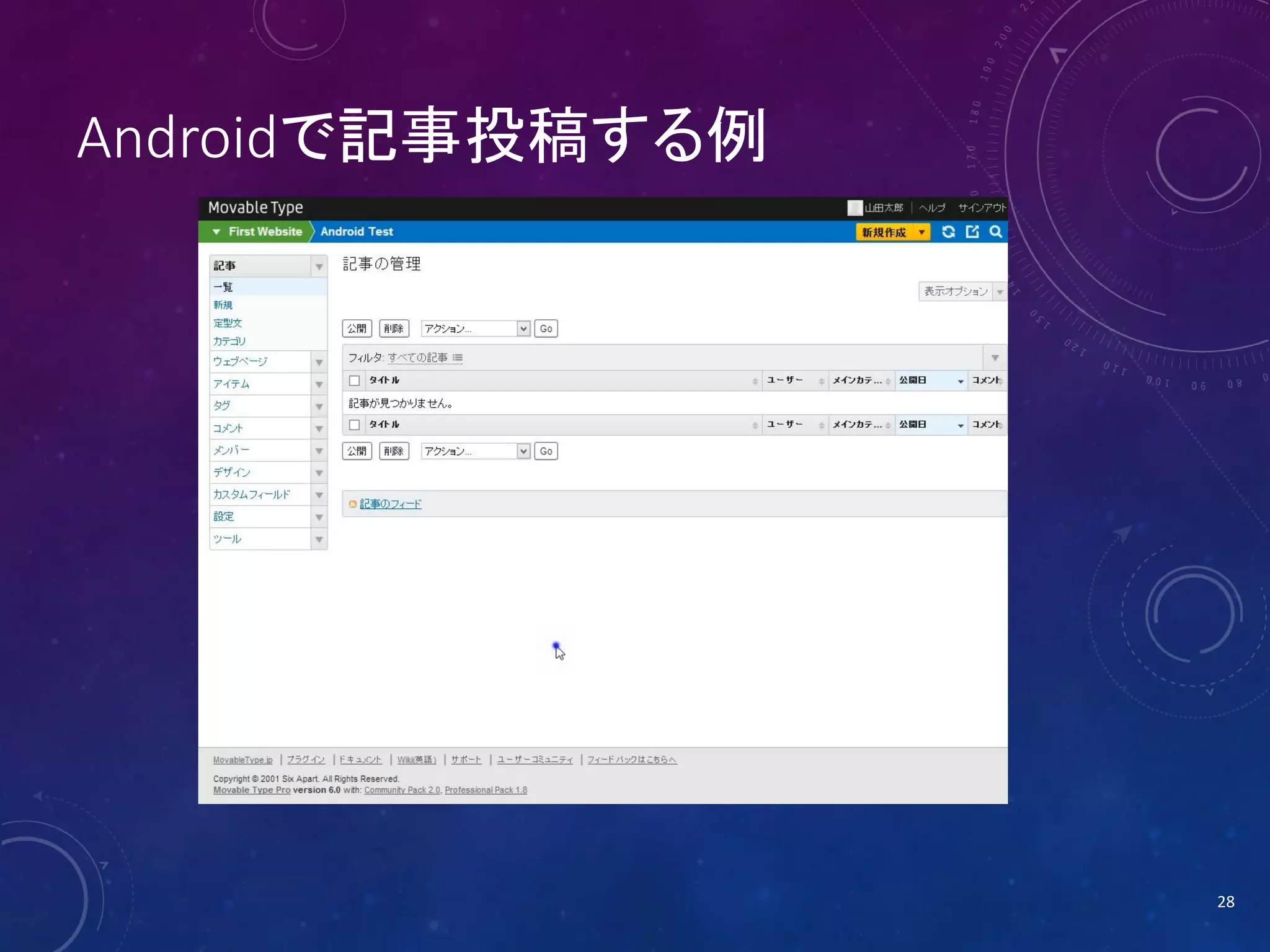
Task: Open the Movable Type Pro footer link
Action: click(x=252, y=790)
